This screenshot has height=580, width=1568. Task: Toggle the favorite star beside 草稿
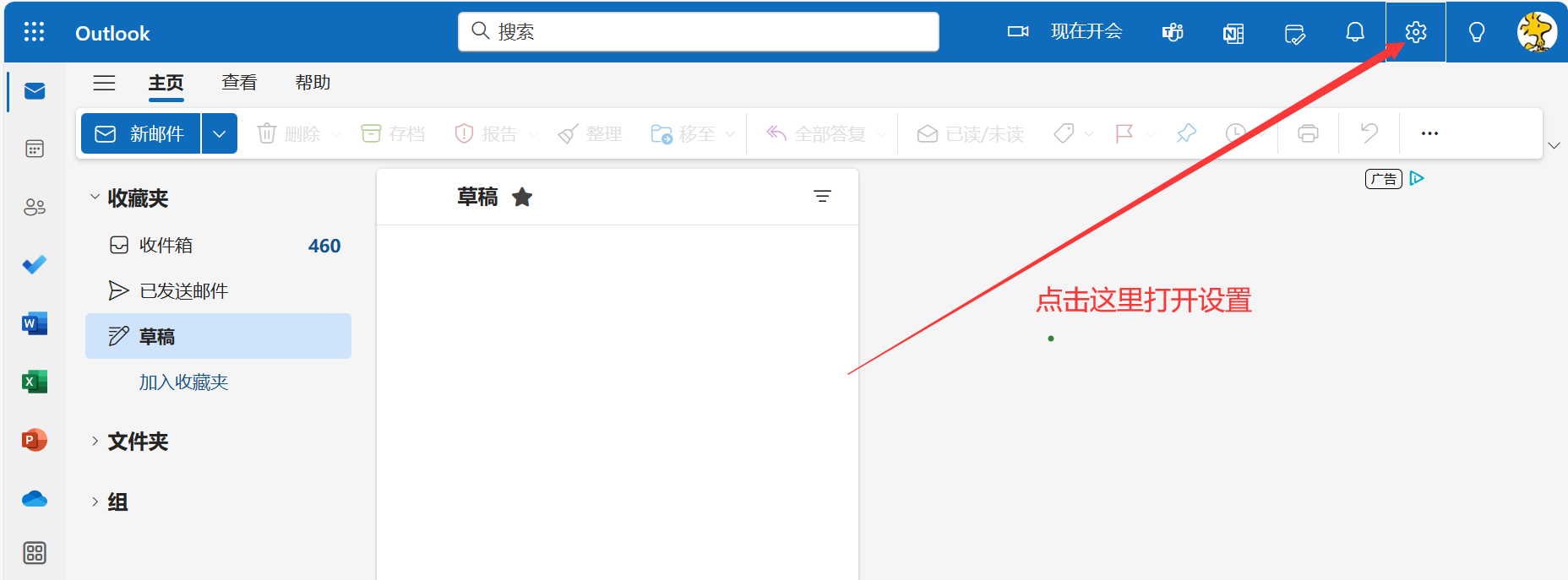tap(522, 197)
